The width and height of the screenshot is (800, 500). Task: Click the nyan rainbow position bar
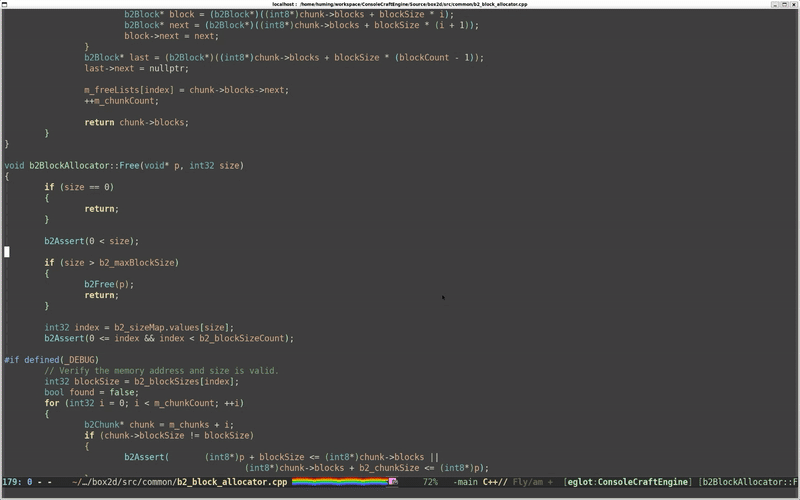coord(340,482)
